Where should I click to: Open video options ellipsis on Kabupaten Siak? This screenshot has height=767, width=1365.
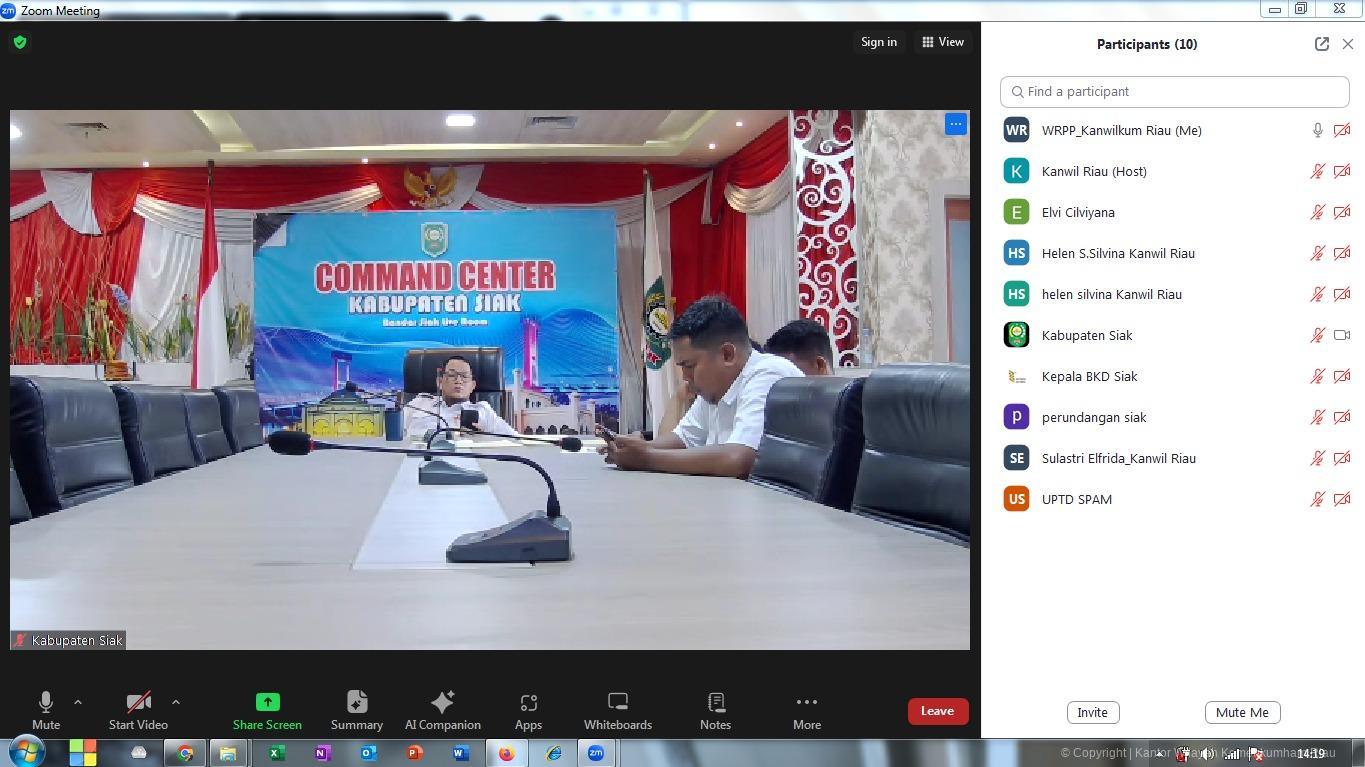(955, 124)
